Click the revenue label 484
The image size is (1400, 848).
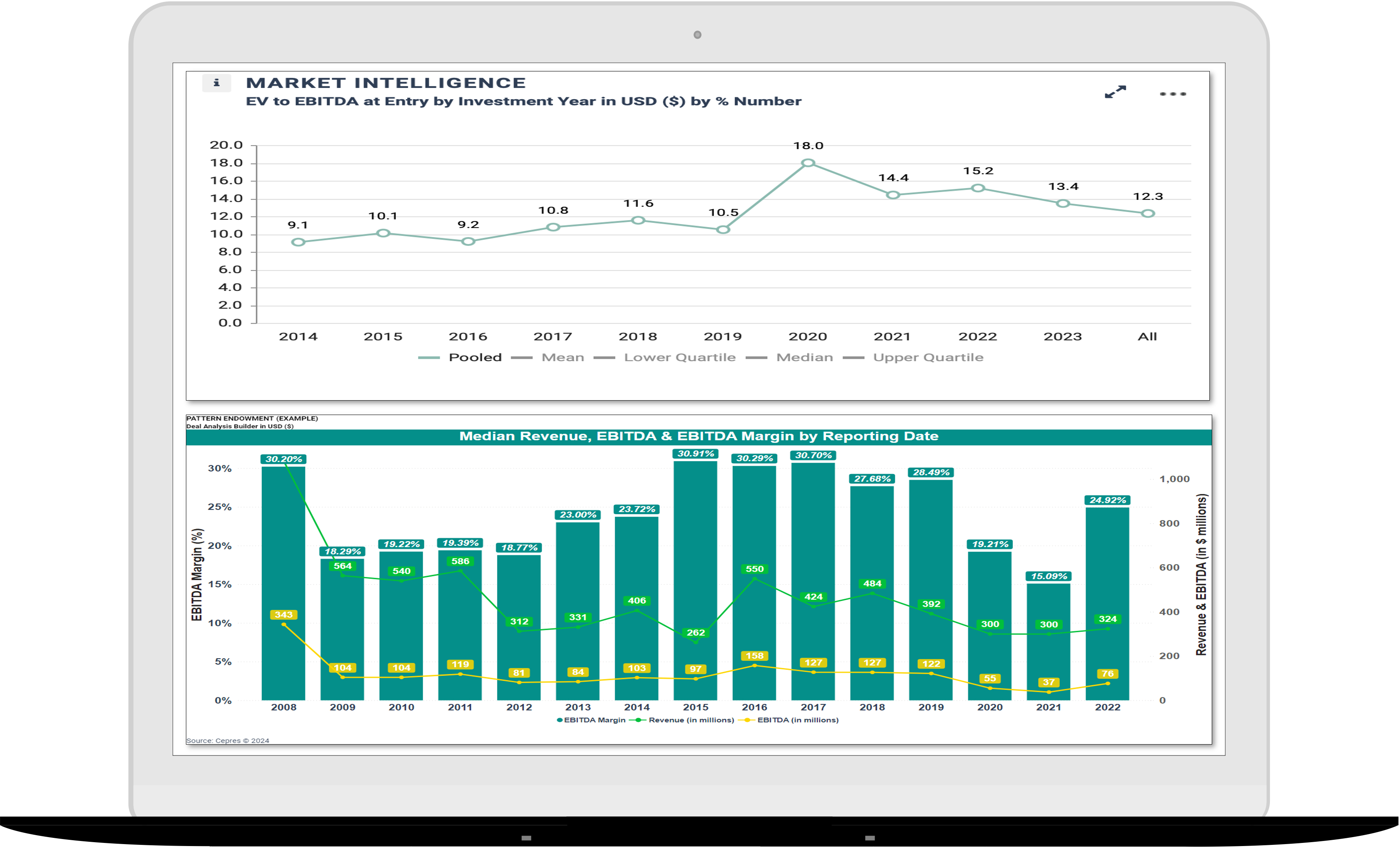pyautogui.click(x=872, y=583)
